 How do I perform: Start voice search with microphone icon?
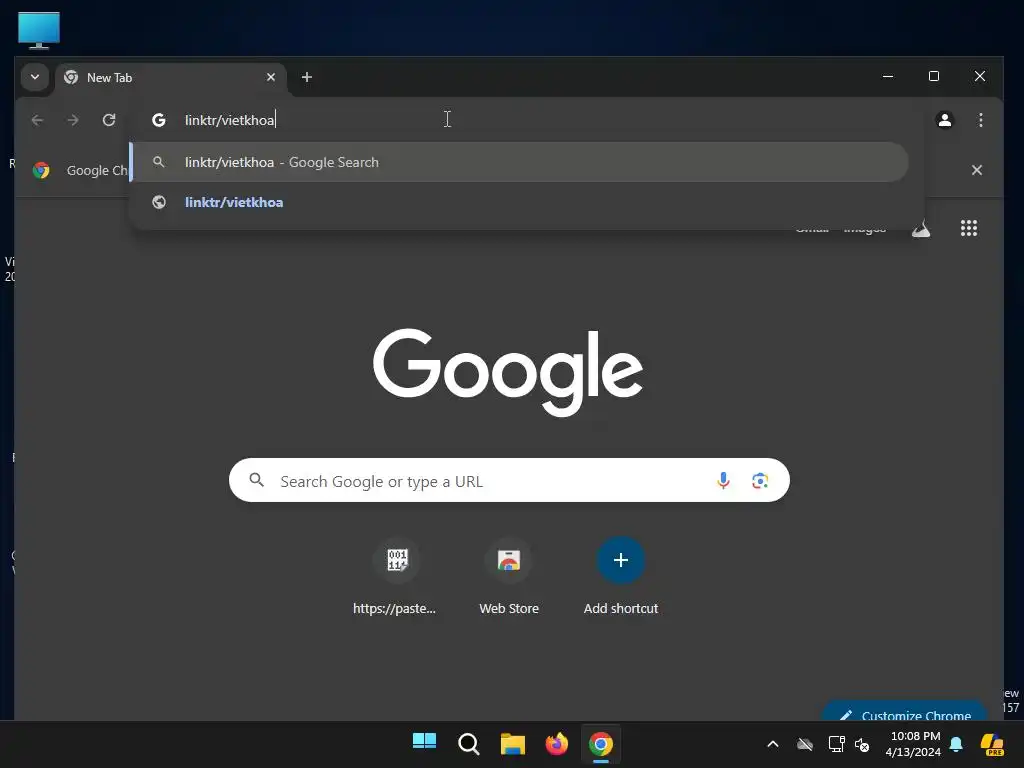coord(723,481)
